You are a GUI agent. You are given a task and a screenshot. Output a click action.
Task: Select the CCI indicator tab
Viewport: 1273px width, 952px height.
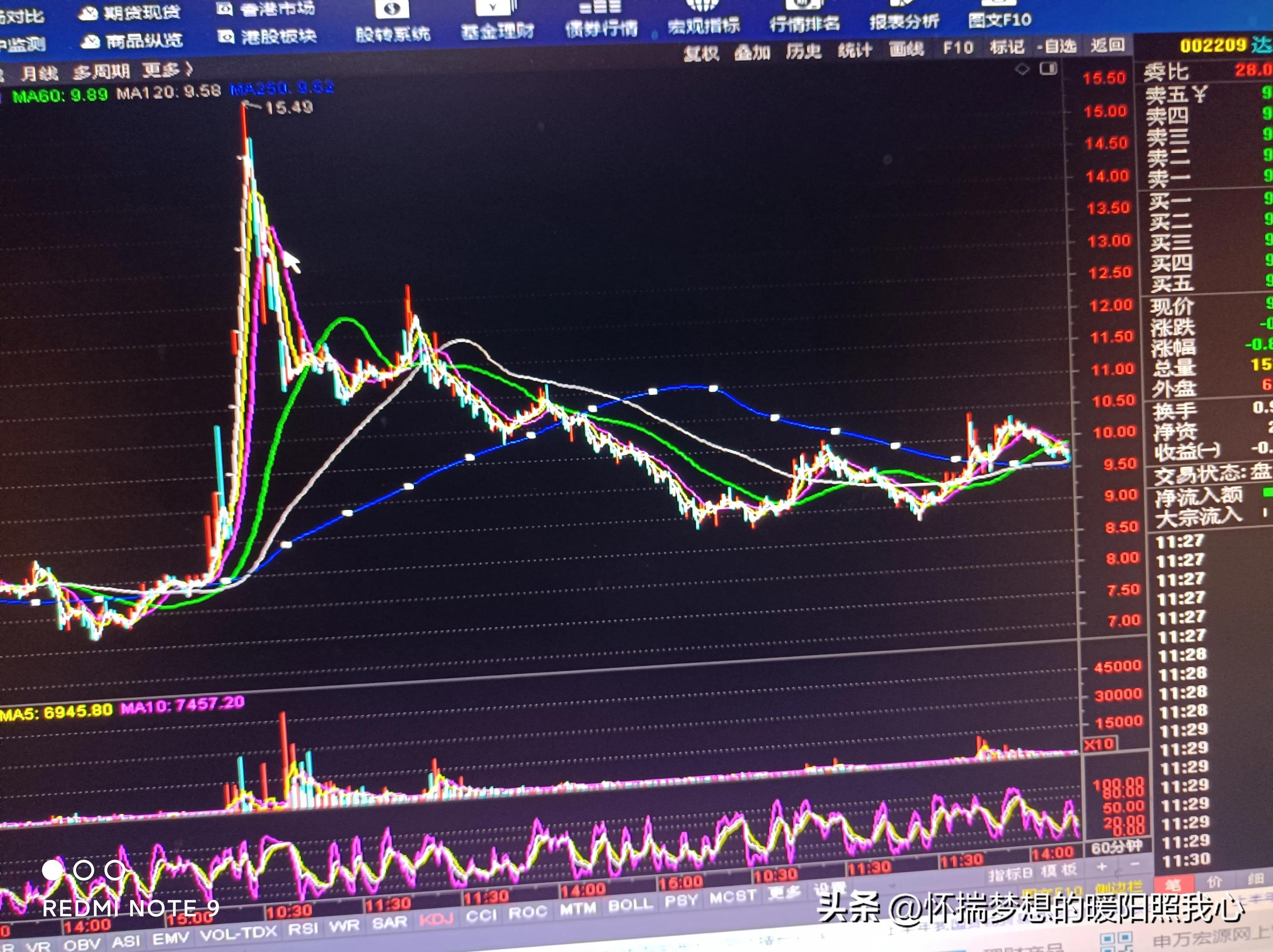(x=481, y=915)
